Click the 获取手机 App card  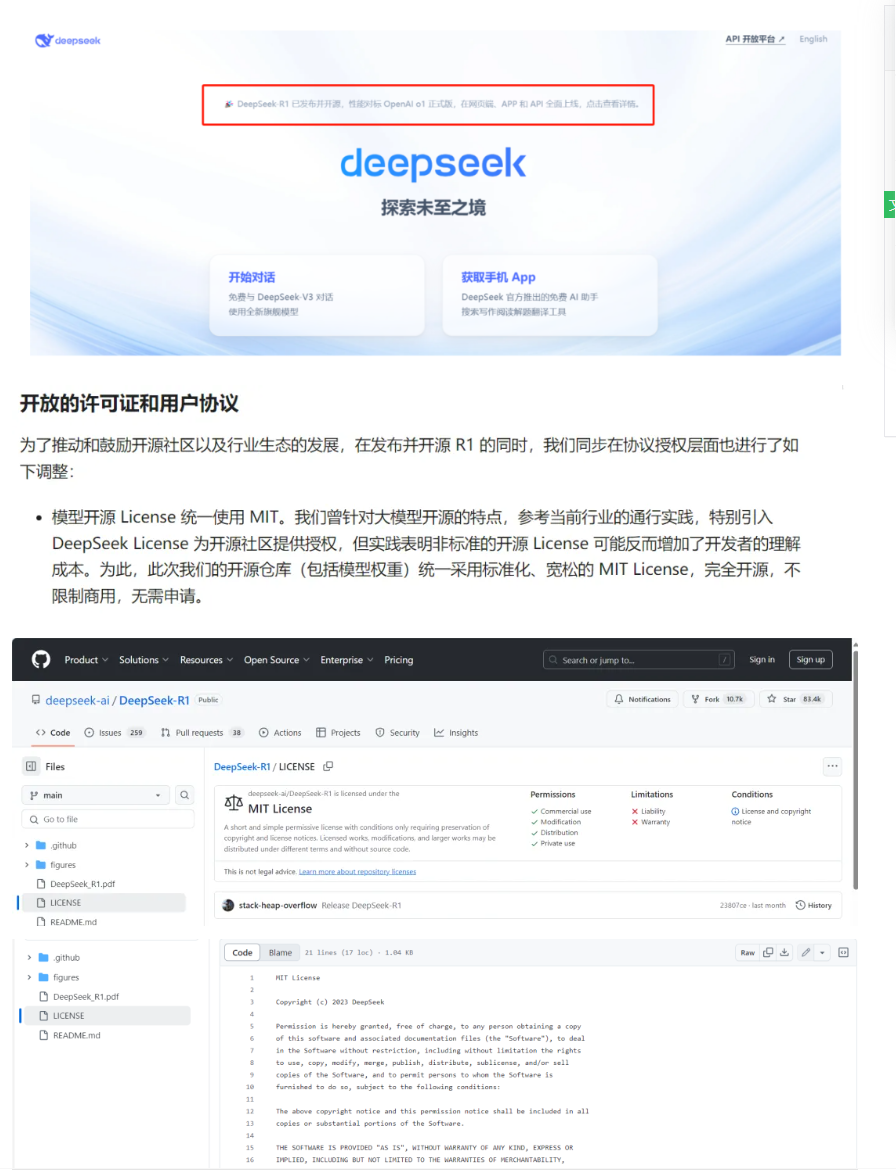pos(550,294)
